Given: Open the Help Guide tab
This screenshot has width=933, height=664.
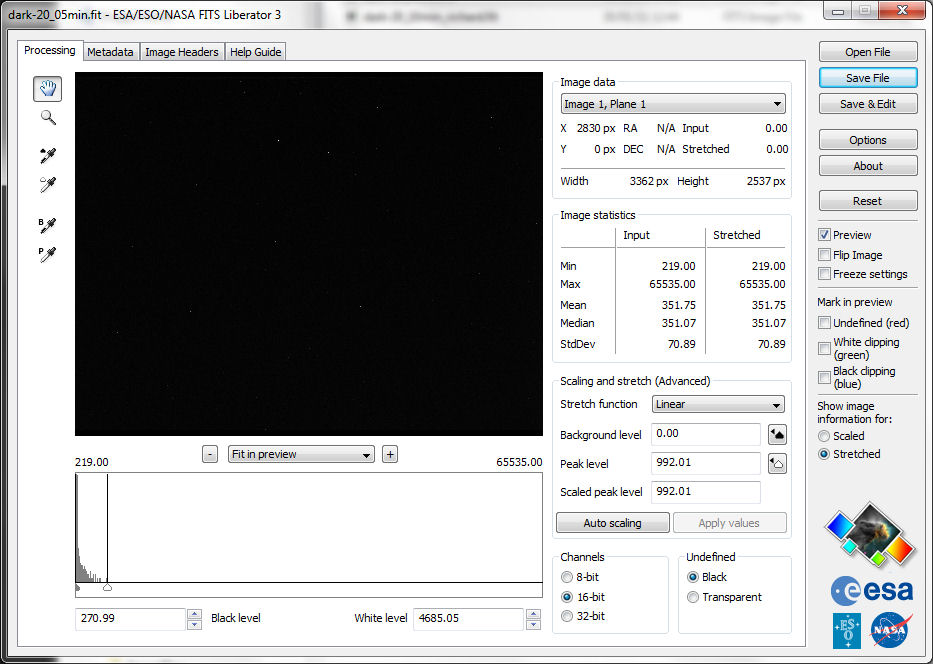Looking at the screenshot, I should pyautogui.click(x=255, y=52).
